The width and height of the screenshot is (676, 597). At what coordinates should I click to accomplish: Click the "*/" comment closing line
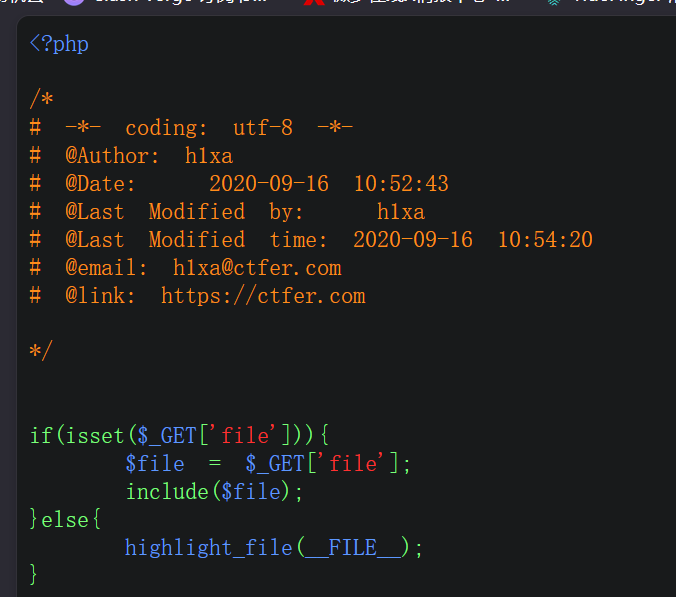coord(41,351)
